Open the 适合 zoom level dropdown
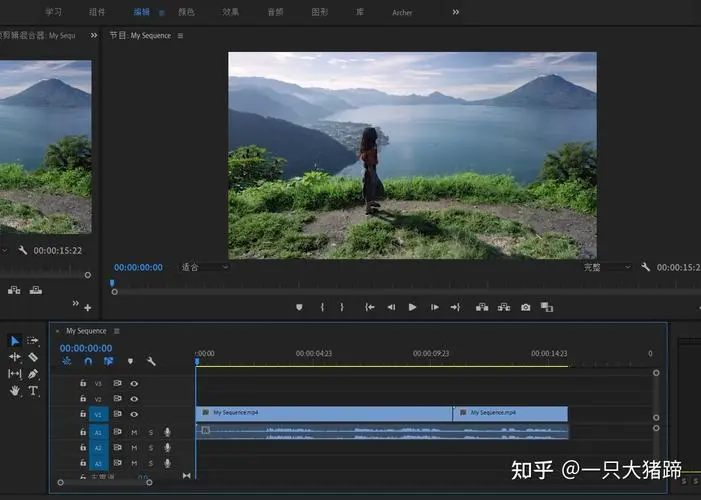The height and width of the screenshot is (500, 701). 204,267
